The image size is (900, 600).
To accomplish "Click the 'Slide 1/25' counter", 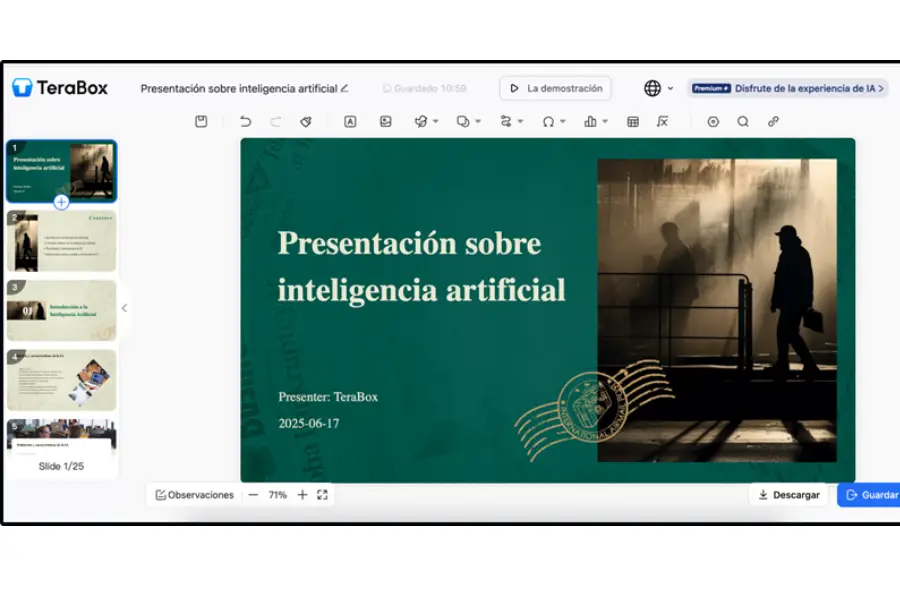I will (x=61, y=466).
